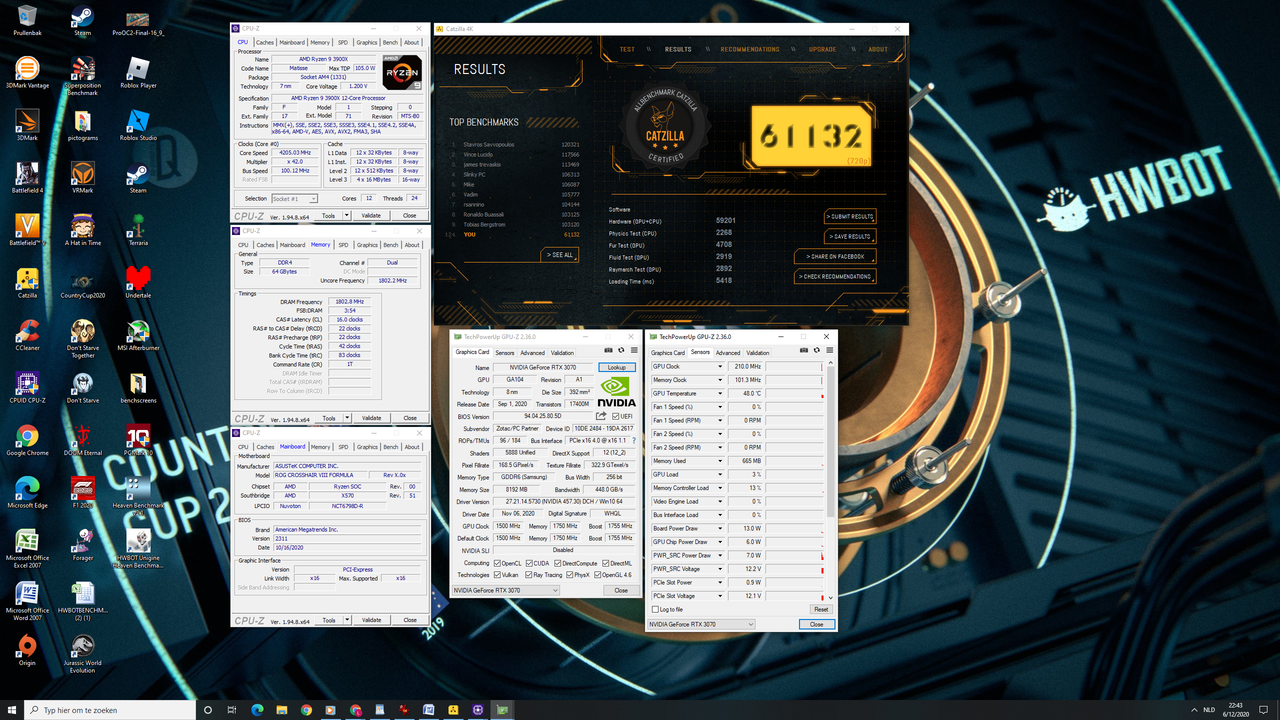The image size is (1280, 720).
Task: Toggle the UEFI checkbox in GPU-Z
Action: 615,416
